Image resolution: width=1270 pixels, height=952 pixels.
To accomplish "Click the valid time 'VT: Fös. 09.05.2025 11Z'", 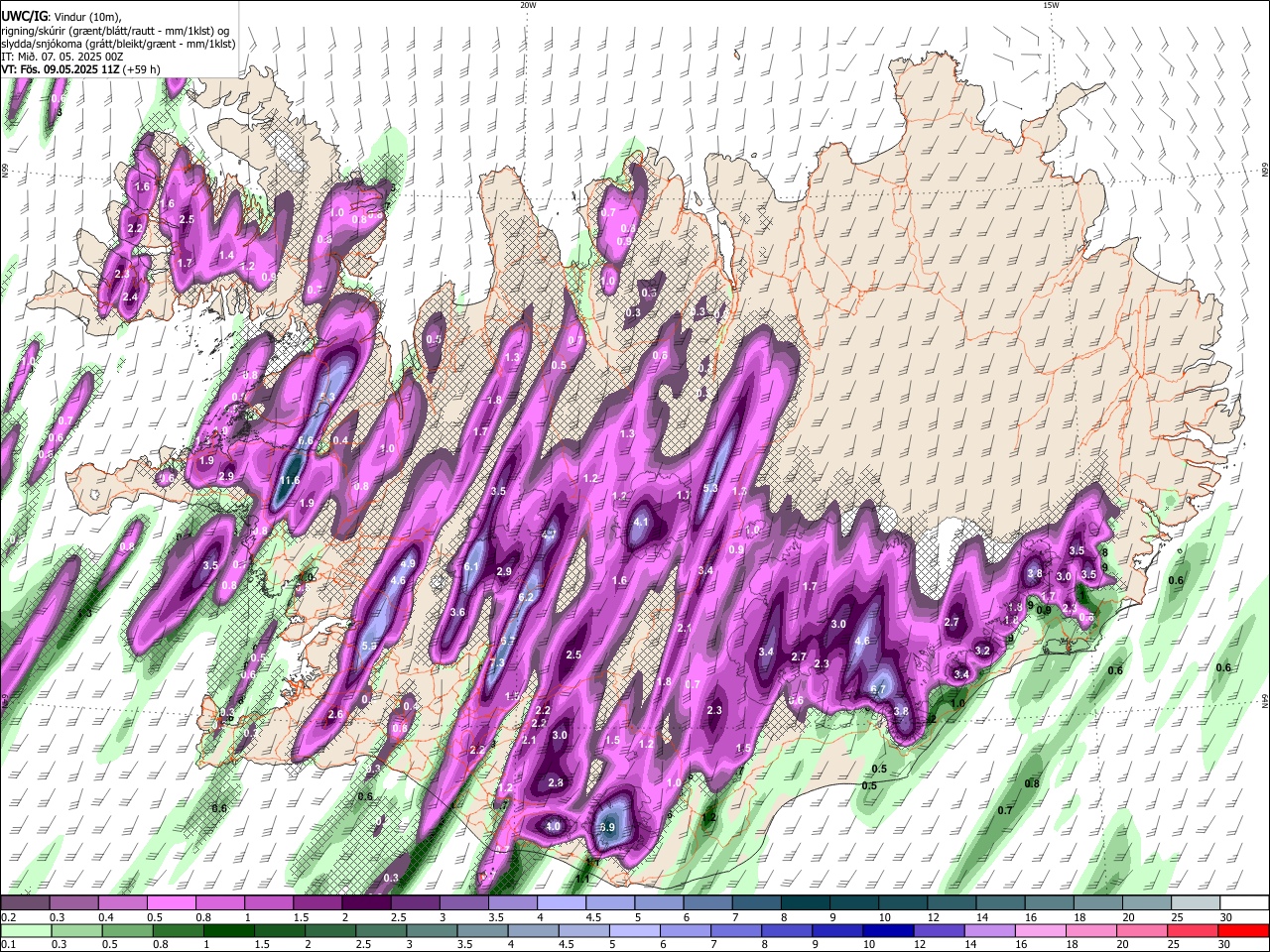I will (x=61, y=69).
